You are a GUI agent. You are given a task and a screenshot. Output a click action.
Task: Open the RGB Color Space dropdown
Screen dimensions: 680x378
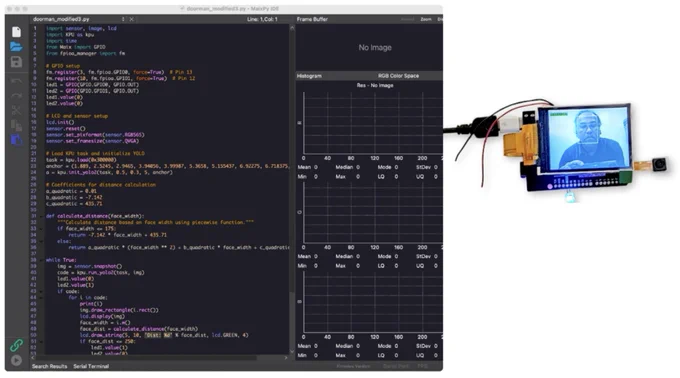pos(399,76)
